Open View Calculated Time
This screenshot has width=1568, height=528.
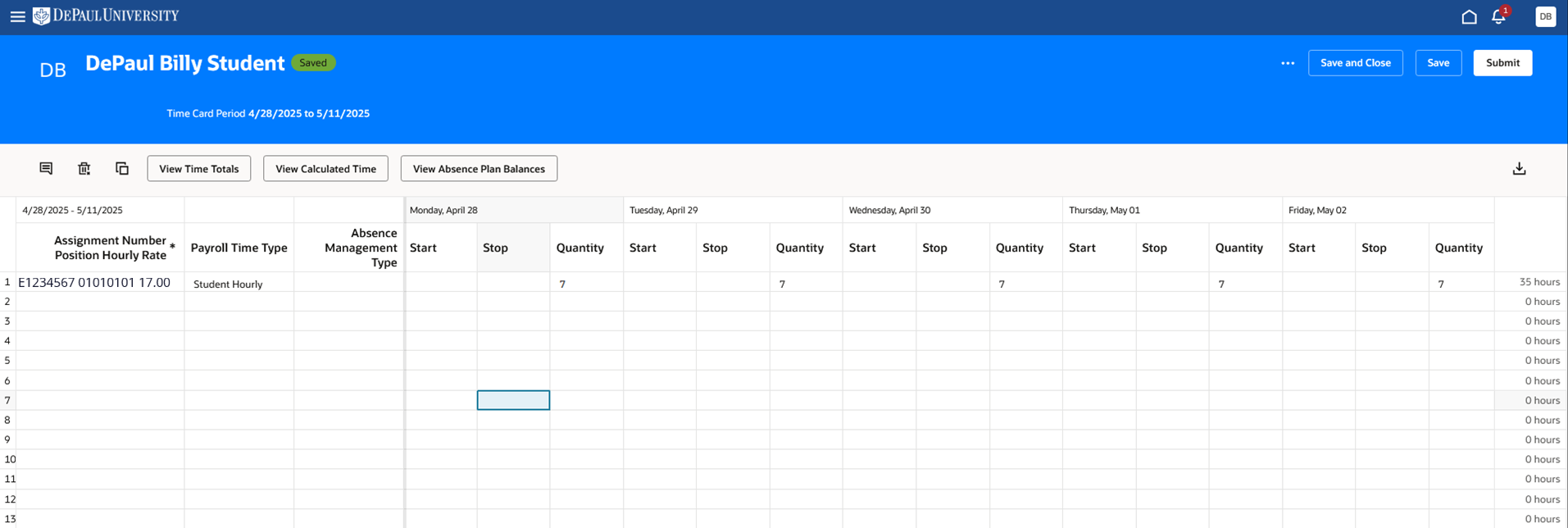point(325,169)
